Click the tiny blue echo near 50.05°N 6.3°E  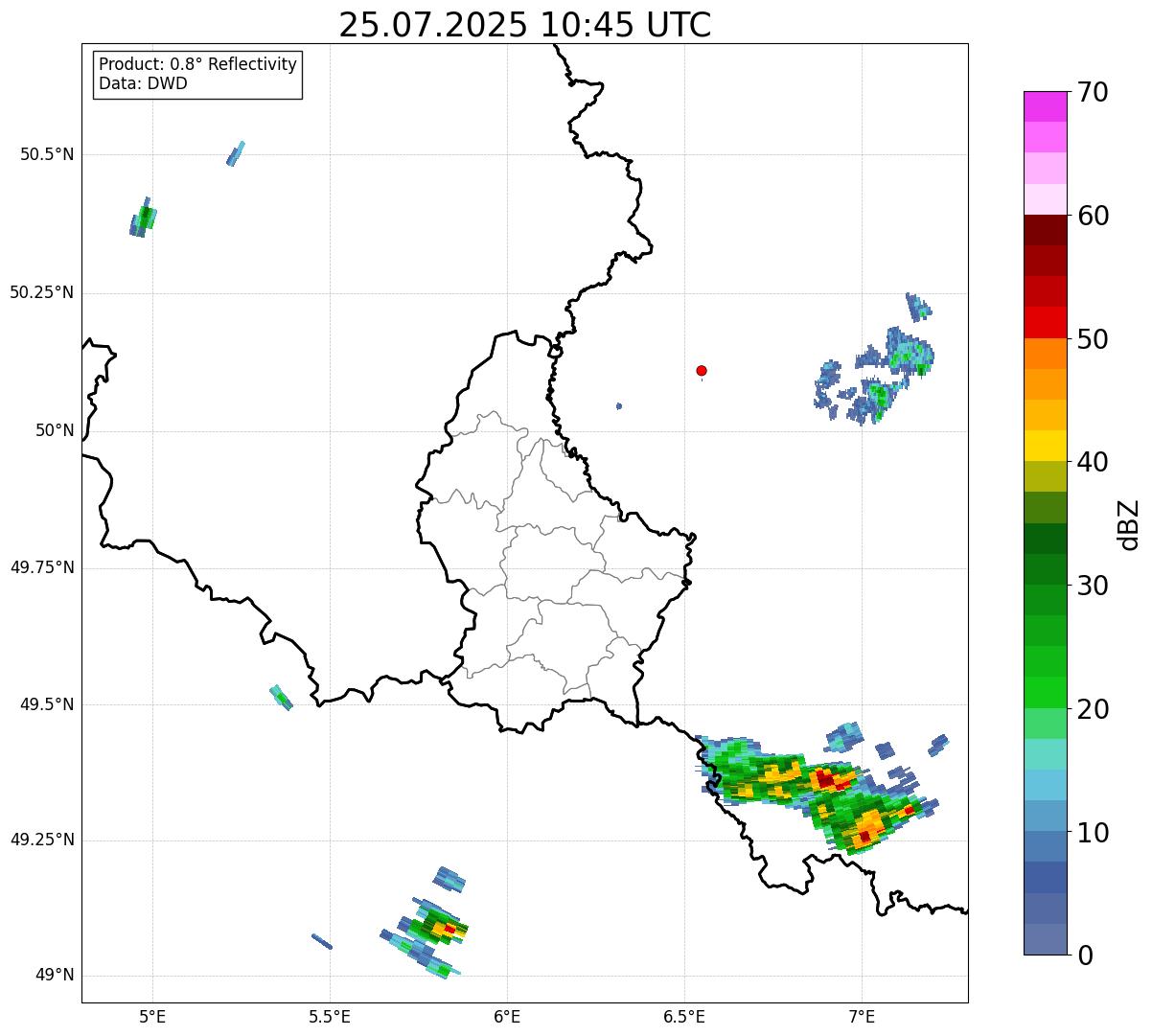click(x=619, y=406)
